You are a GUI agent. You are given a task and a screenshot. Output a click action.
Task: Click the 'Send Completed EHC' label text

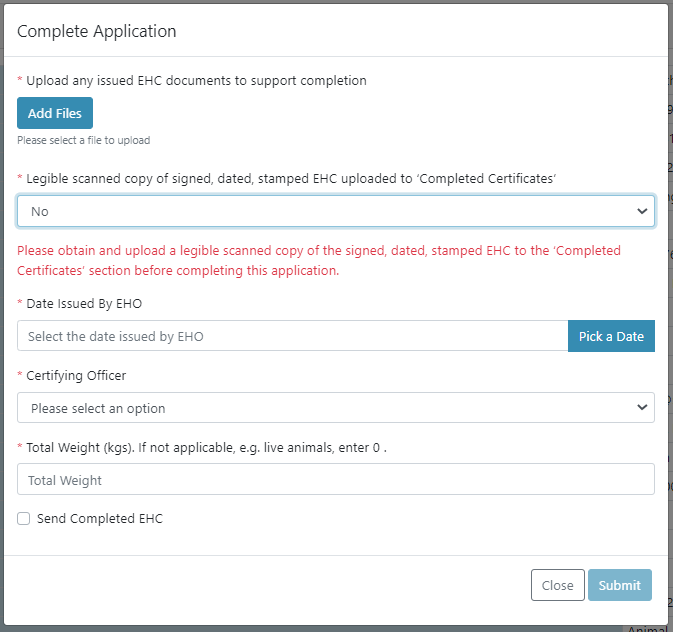tap(100, 519)
